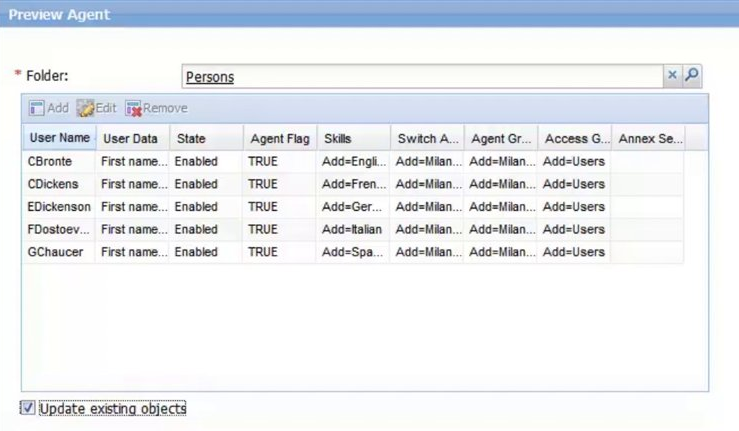Toggle Update existing objects checkbox
Viewport: 739px width, 431px height.
[x=28, y=408]
